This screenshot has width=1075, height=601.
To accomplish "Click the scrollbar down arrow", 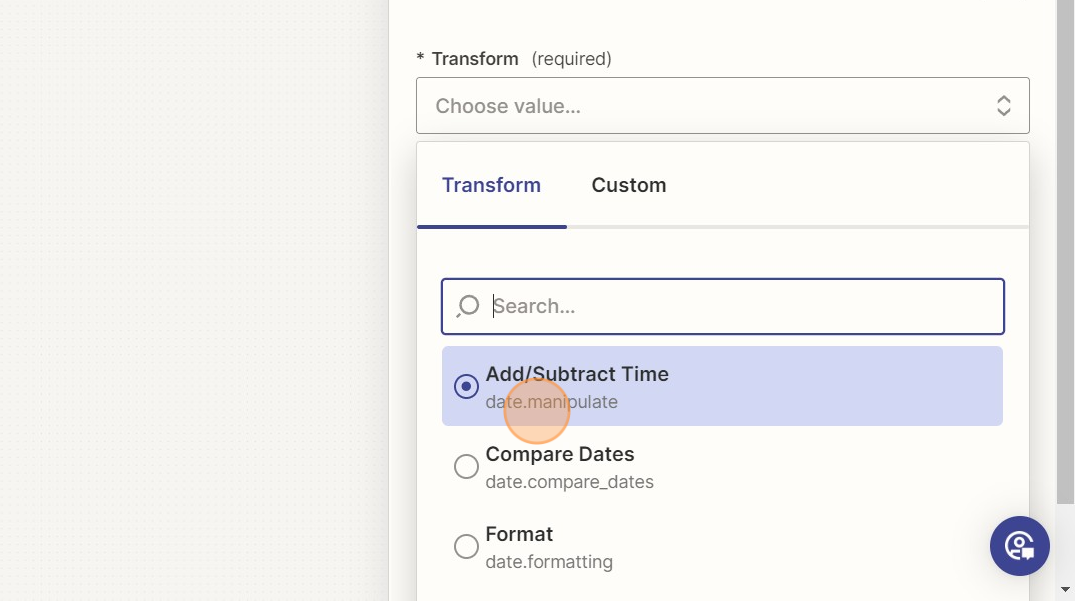I will click(1065, 590).
